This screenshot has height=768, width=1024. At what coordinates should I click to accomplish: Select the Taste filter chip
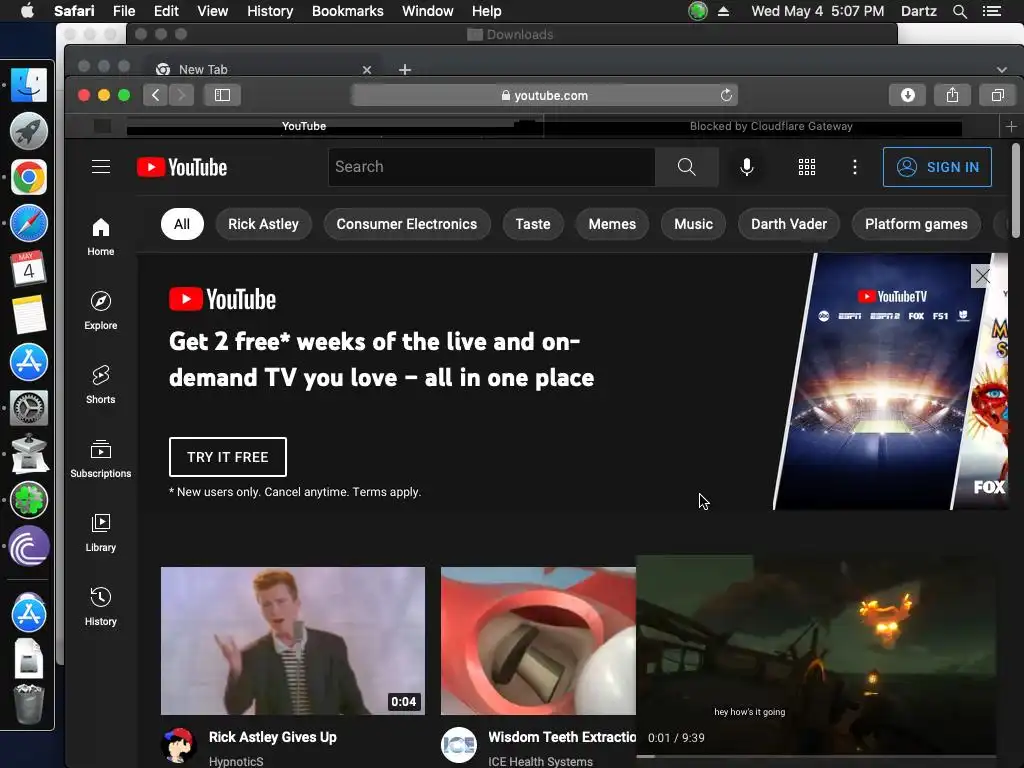[533, 224]
